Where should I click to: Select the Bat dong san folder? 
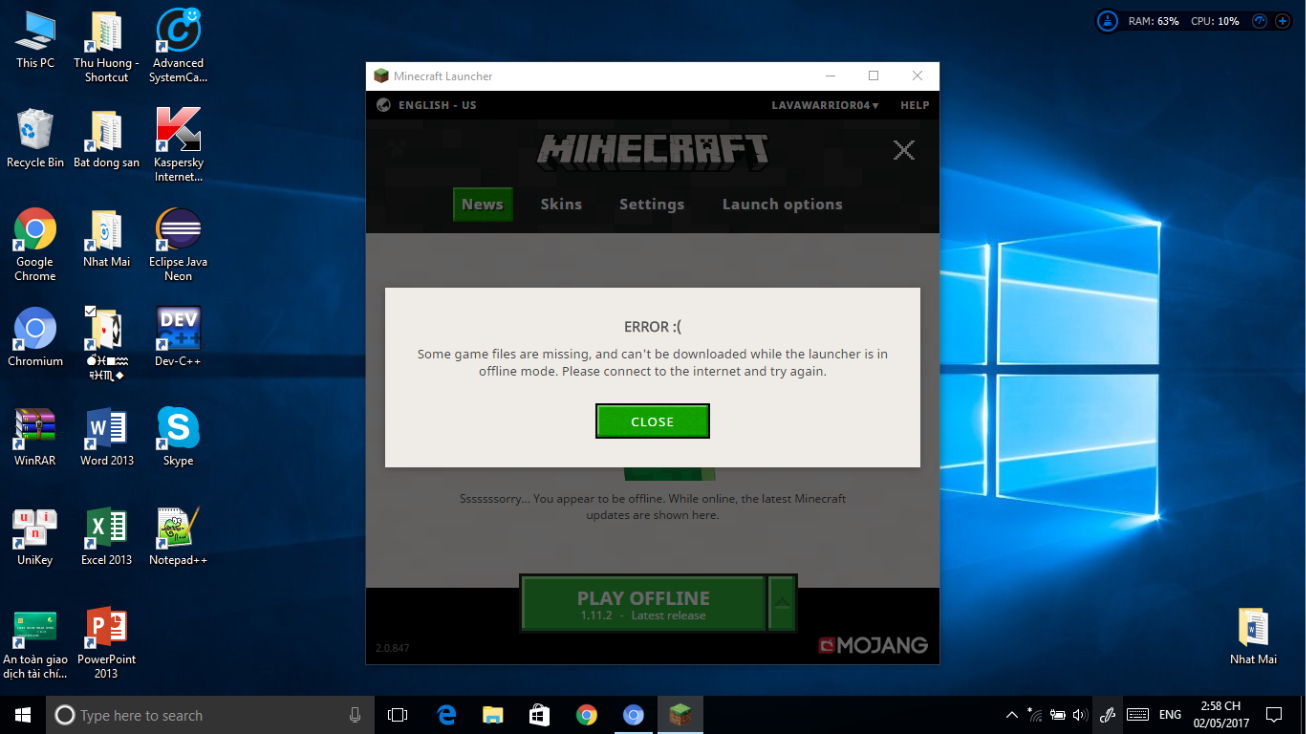pos(106,139)
